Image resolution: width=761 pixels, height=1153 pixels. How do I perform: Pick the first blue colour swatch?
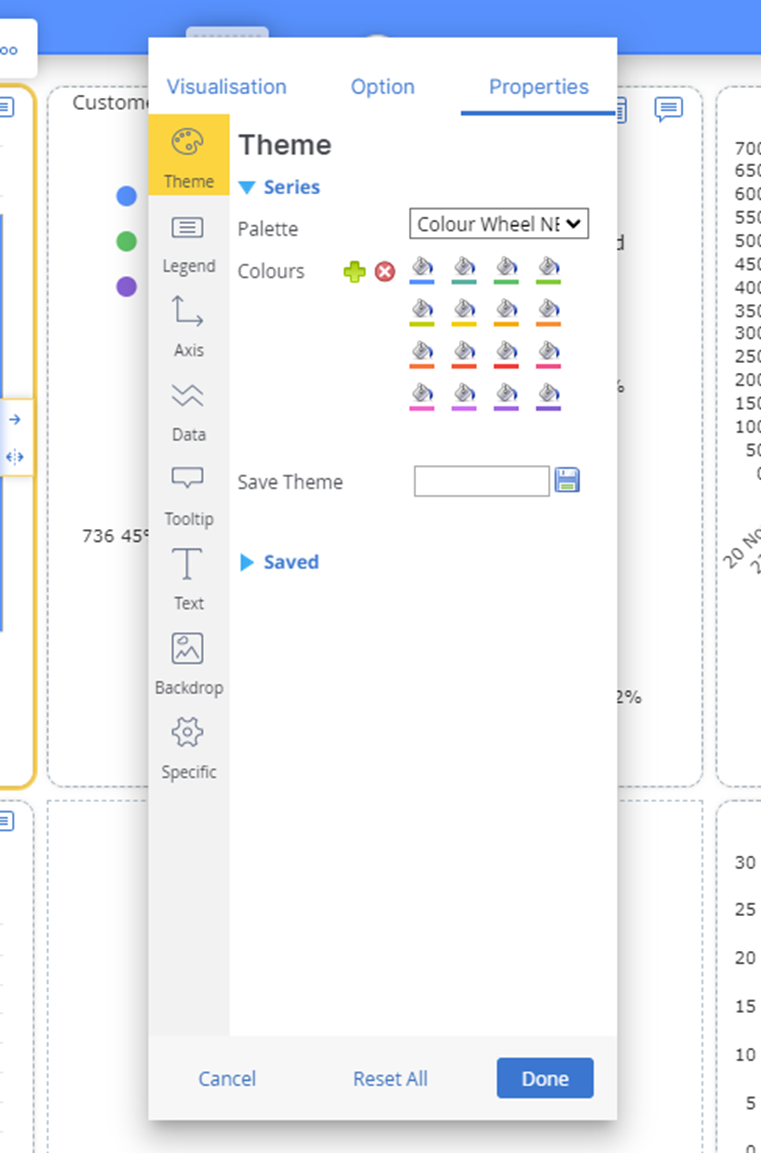(422, 269)
